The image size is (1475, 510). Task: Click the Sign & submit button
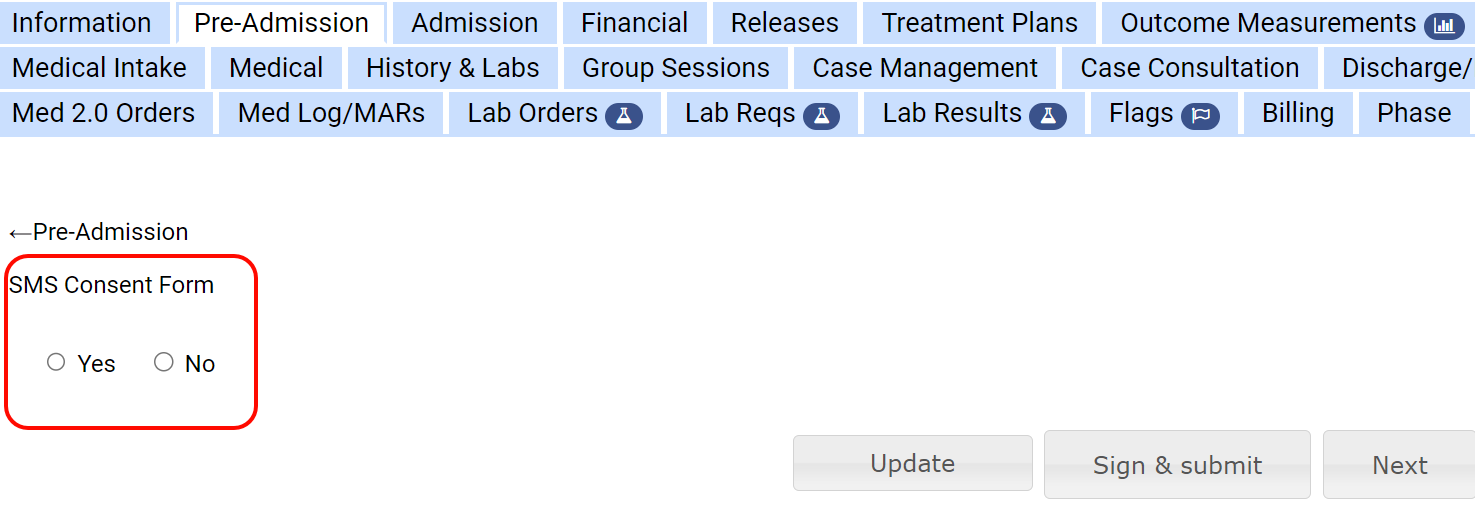coord(1177,465)
